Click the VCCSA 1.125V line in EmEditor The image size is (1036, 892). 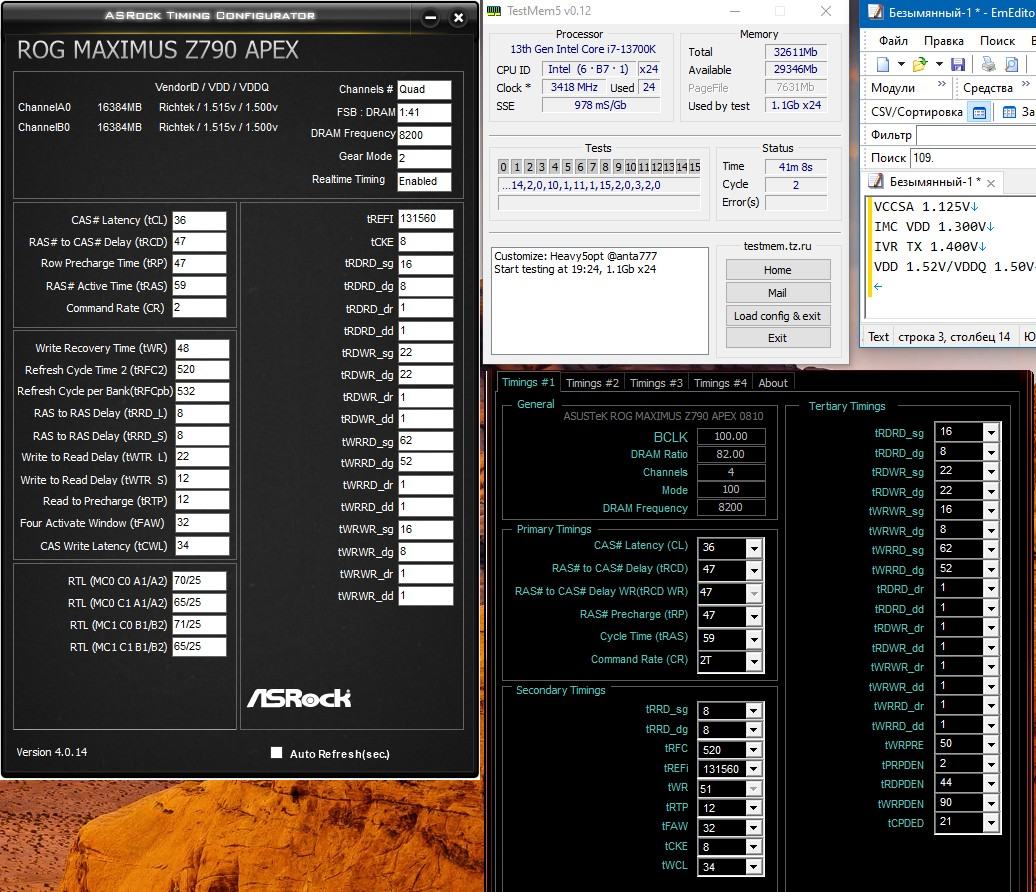[x=926, y=207]
